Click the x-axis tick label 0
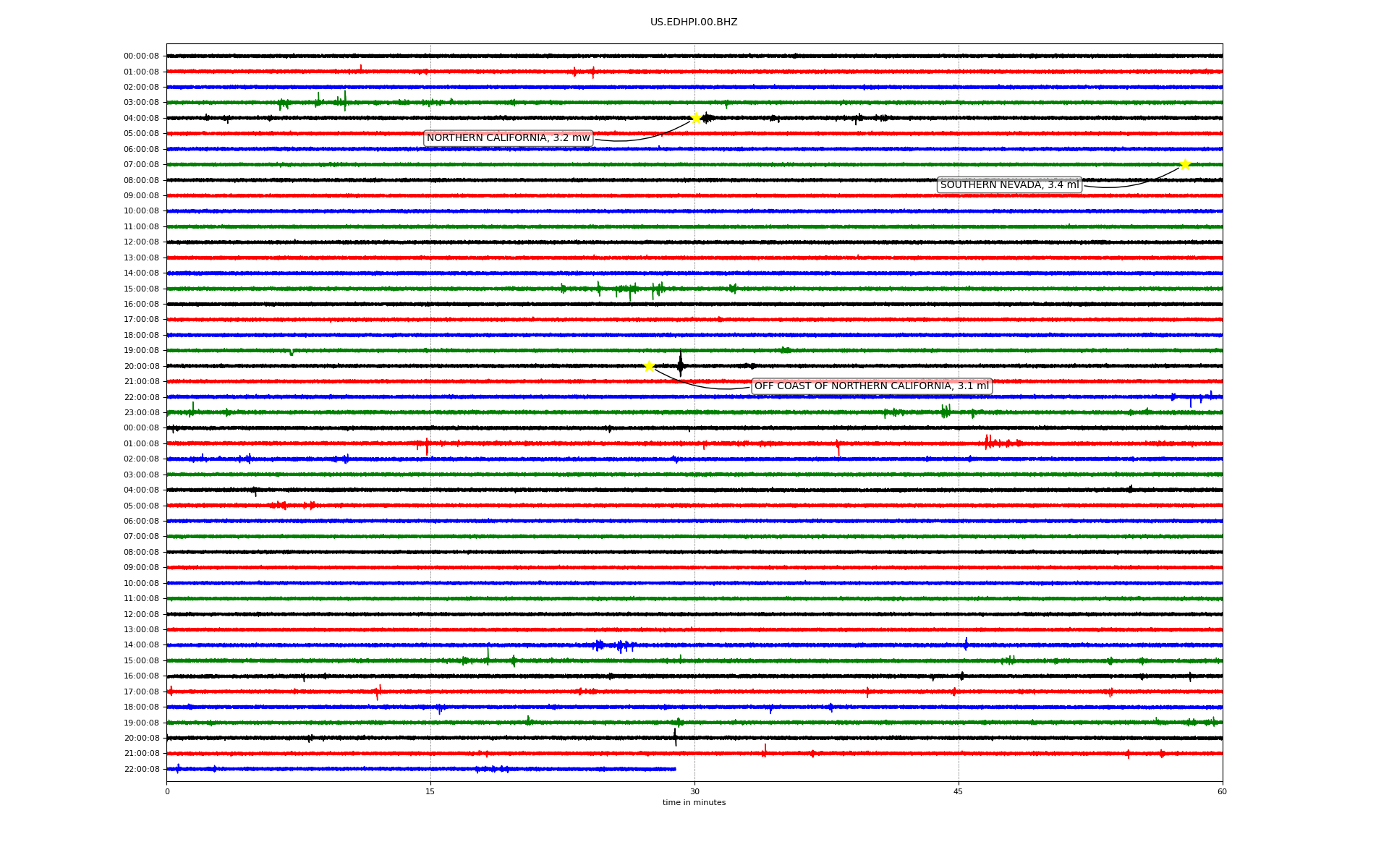The image size is (1389, 868). pos(167,791)
